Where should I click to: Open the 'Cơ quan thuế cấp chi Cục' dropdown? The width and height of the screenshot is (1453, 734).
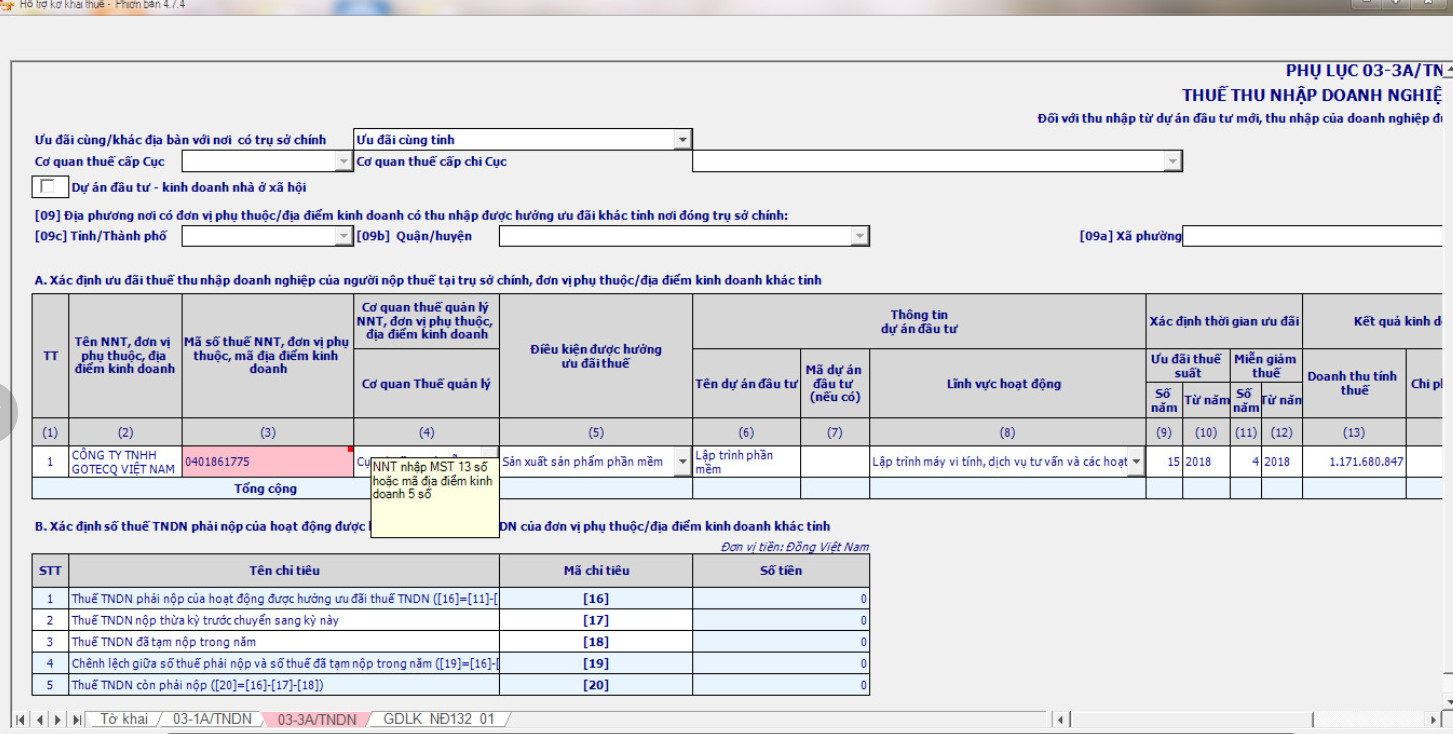click(1172, 161)
